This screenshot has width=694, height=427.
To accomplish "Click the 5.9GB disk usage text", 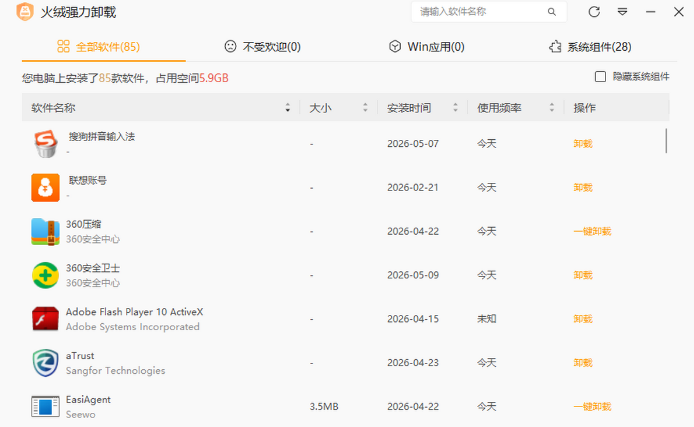I will click(214, 78).
